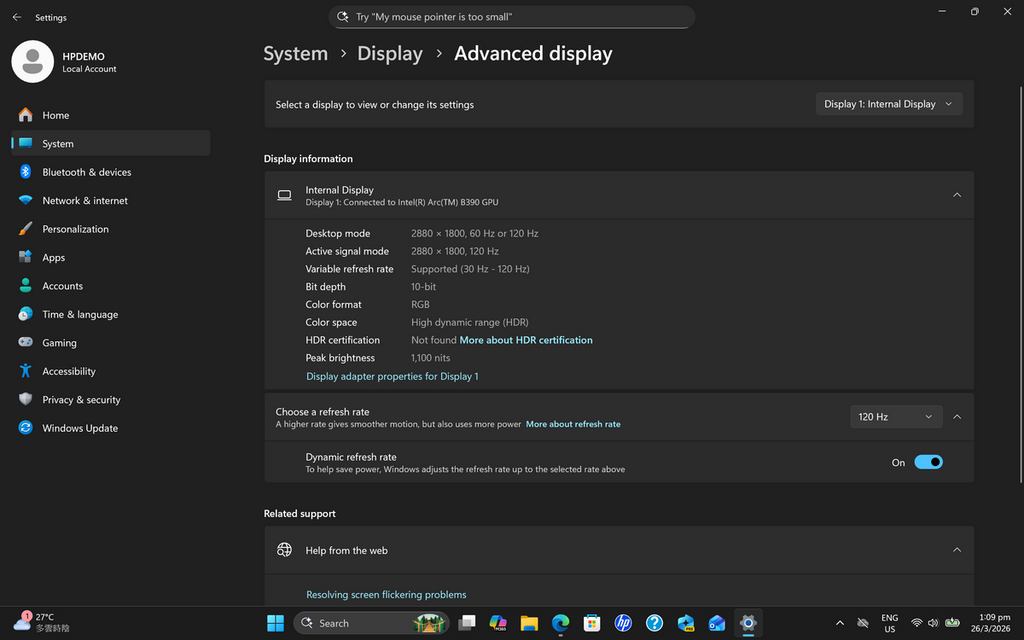The width and height of the screenshot is (1024, 640).
Task: Launch Microsoft Edge from the taskbar
Action: [x=560, y=622]
